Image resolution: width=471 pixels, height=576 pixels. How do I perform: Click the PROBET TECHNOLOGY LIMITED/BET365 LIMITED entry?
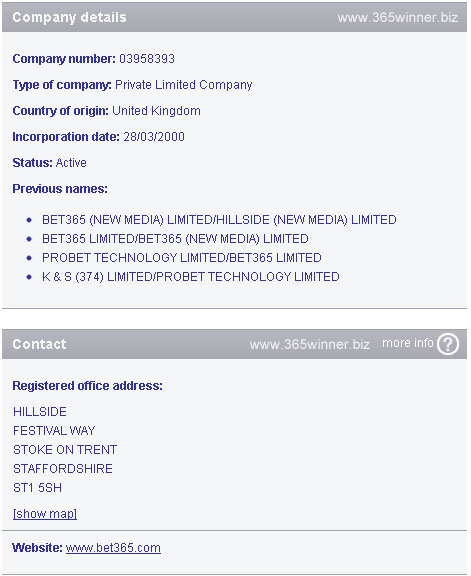[x=182, y=258]
